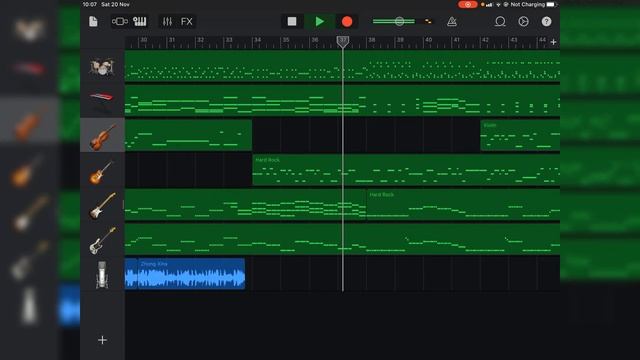640x360 pixels.
Task: Start playback with the green Play button
Action: 320,22
